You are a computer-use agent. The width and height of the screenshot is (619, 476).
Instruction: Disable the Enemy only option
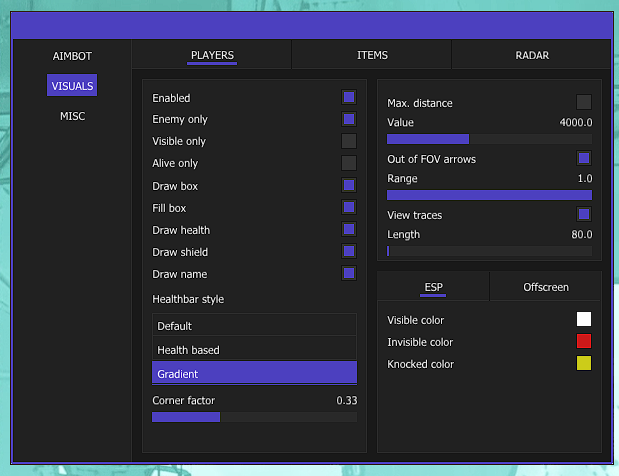[x=349, y=119]
